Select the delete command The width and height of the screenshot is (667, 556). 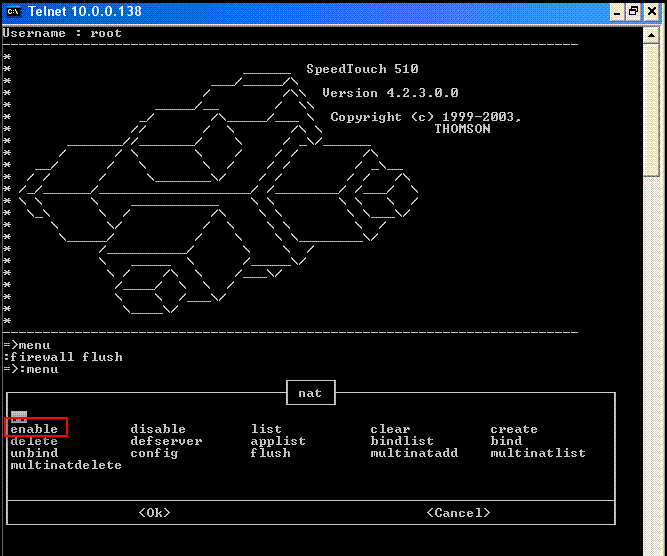[x=34, y=441]
